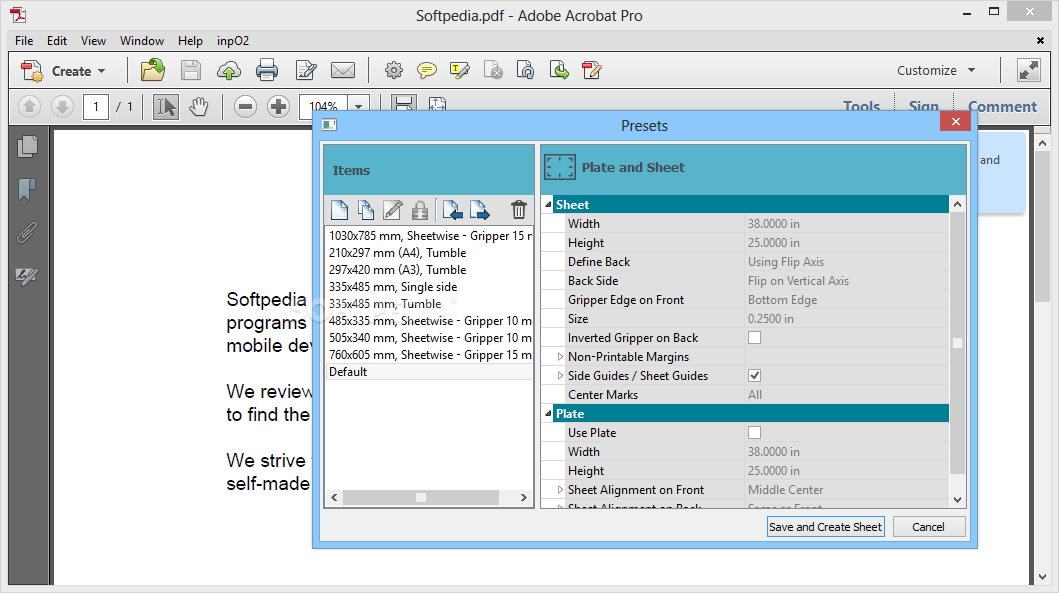Viewport: 1059px width, 593px height.
Task: Enable Use Plate checkbox
Action: click(x=754, y=432)
